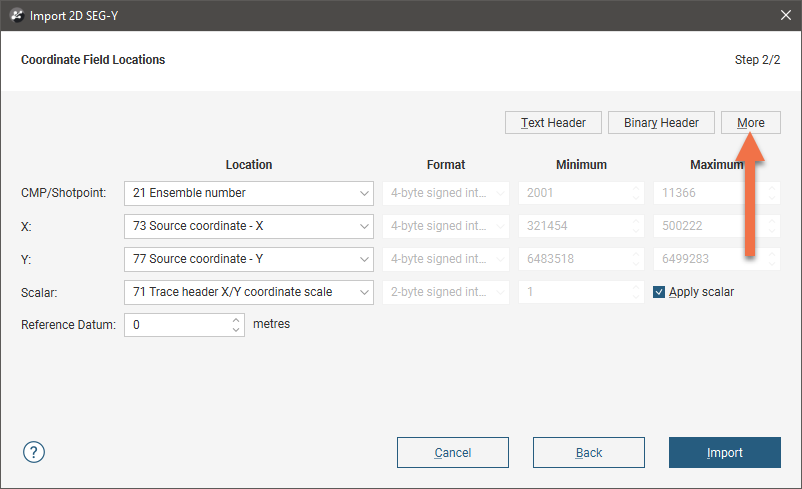Open the Binary Header viewer

pyautogui.click(x=661, y=123)
